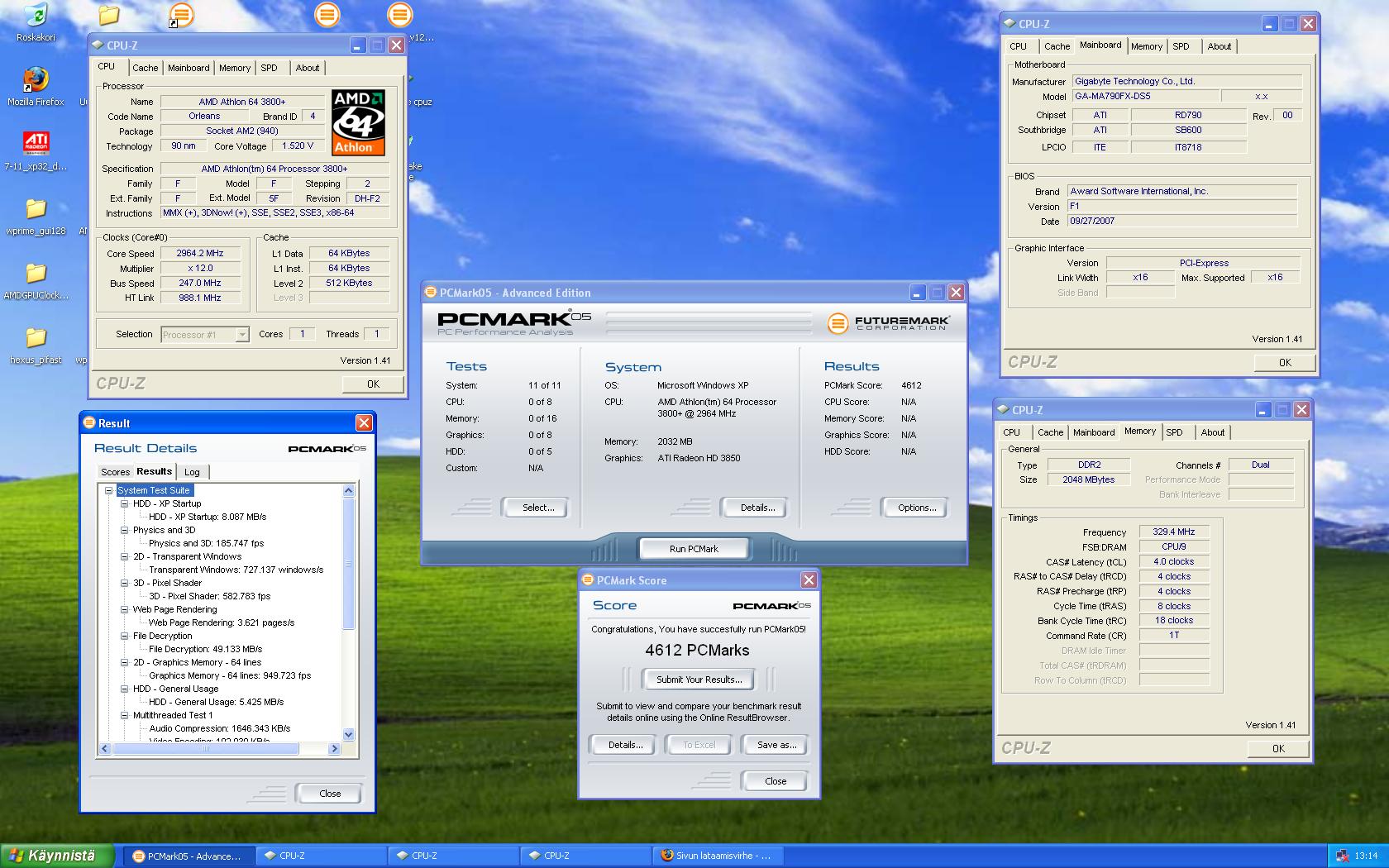Open the AMDGPUClock folder on desktop
This screenshot has height=868, width=1389.
click(36, 273)
